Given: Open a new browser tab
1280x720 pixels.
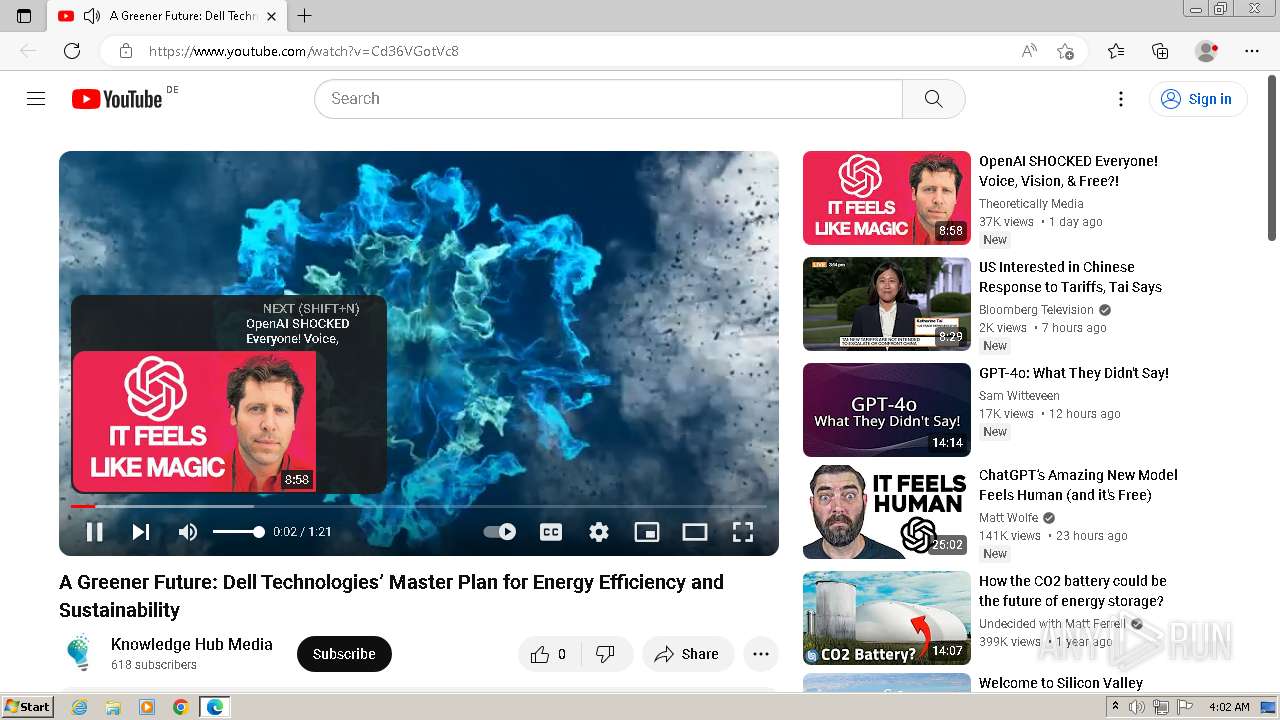Looking at the screenshot, I should tap(305, 16).
